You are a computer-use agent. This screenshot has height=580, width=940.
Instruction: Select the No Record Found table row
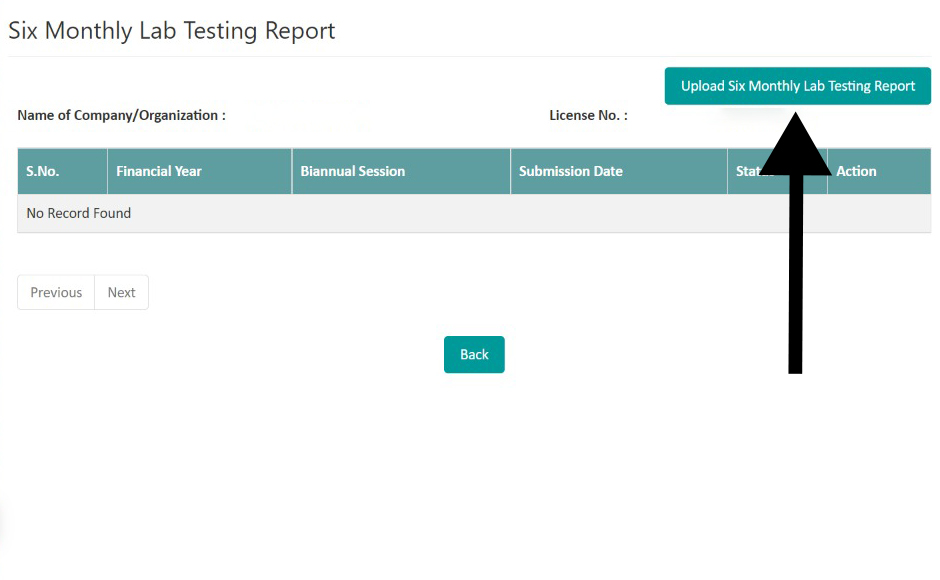[x=474, y=213]
